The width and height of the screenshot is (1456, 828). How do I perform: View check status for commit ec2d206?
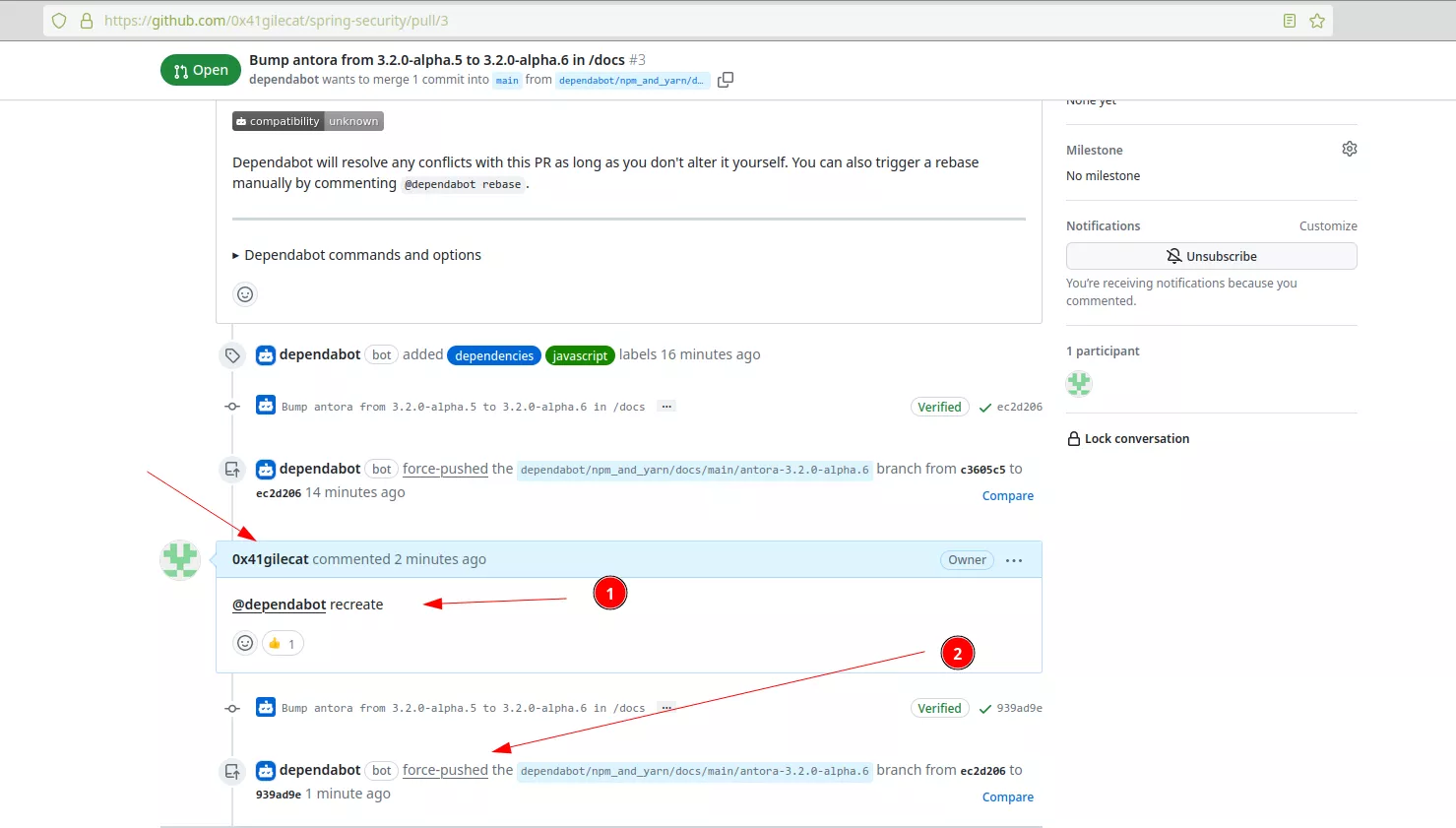point(984,408)
